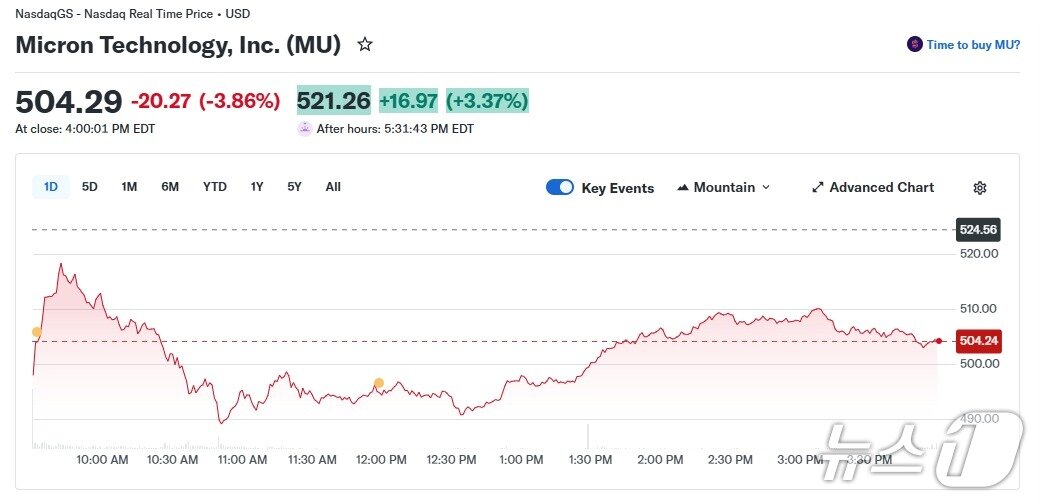Screen dimensions: 1039x503
Task: Click the after-hours moon icon
Action: coord(304,128)
